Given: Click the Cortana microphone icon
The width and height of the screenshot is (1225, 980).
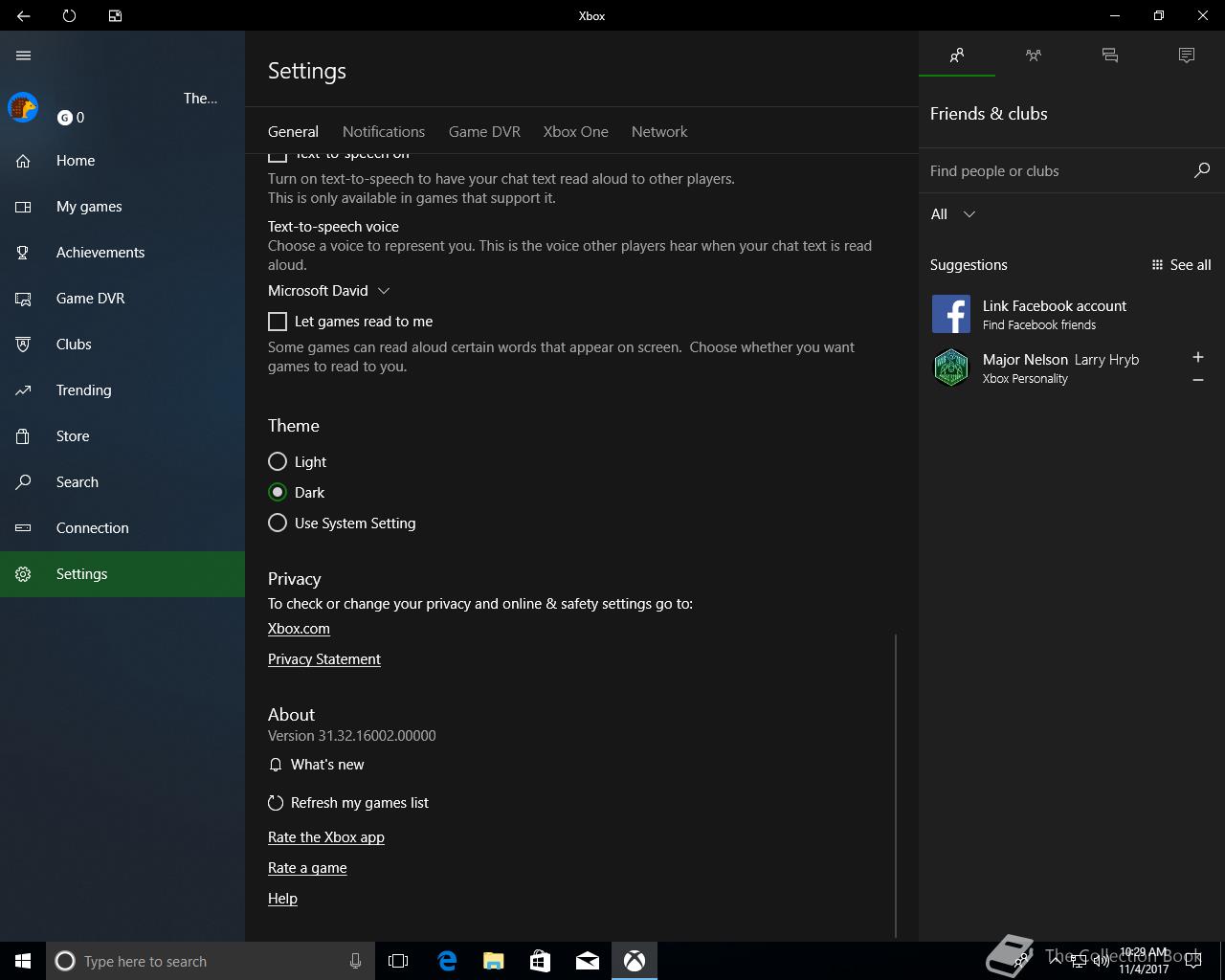Looking at the screenshot, I should click(355, 961).
